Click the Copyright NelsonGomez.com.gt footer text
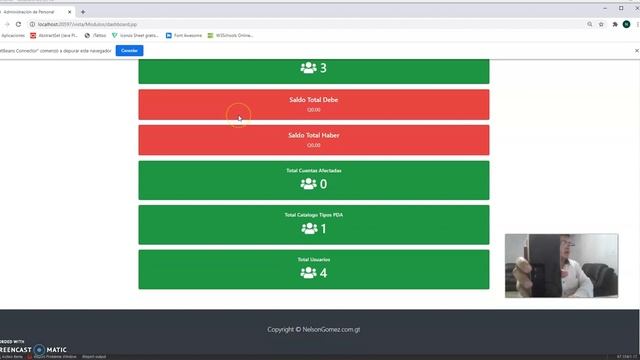The height and width of the screenshot is (360, 640). coord(314,329)
